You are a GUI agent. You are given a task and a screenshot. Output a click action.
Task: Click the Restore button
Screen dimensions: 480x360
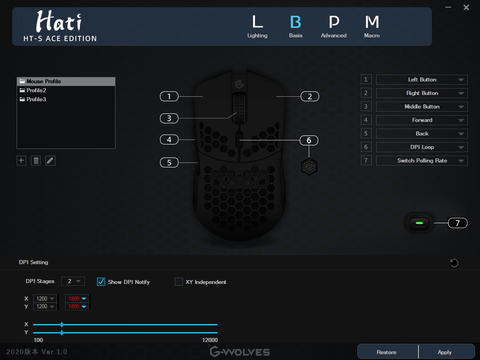387,352
